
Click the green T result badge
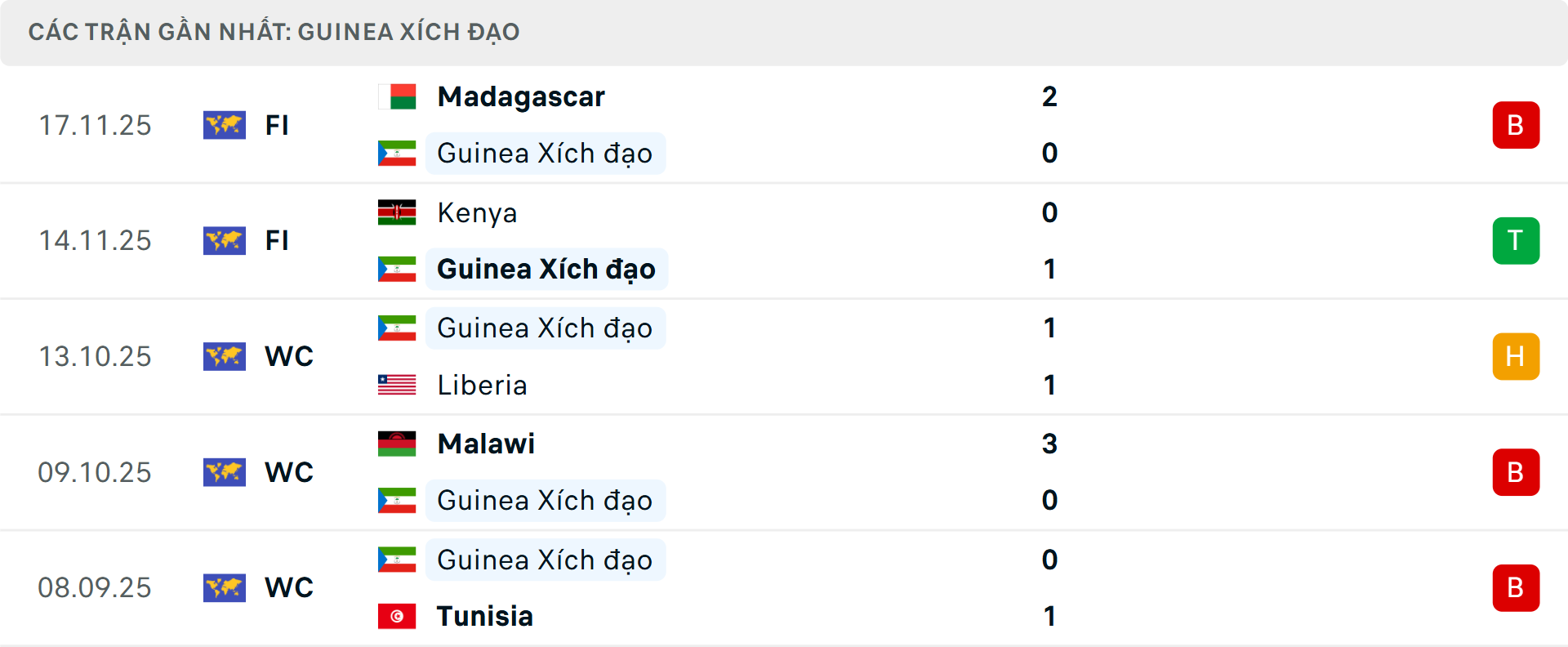coord(1516,241)
